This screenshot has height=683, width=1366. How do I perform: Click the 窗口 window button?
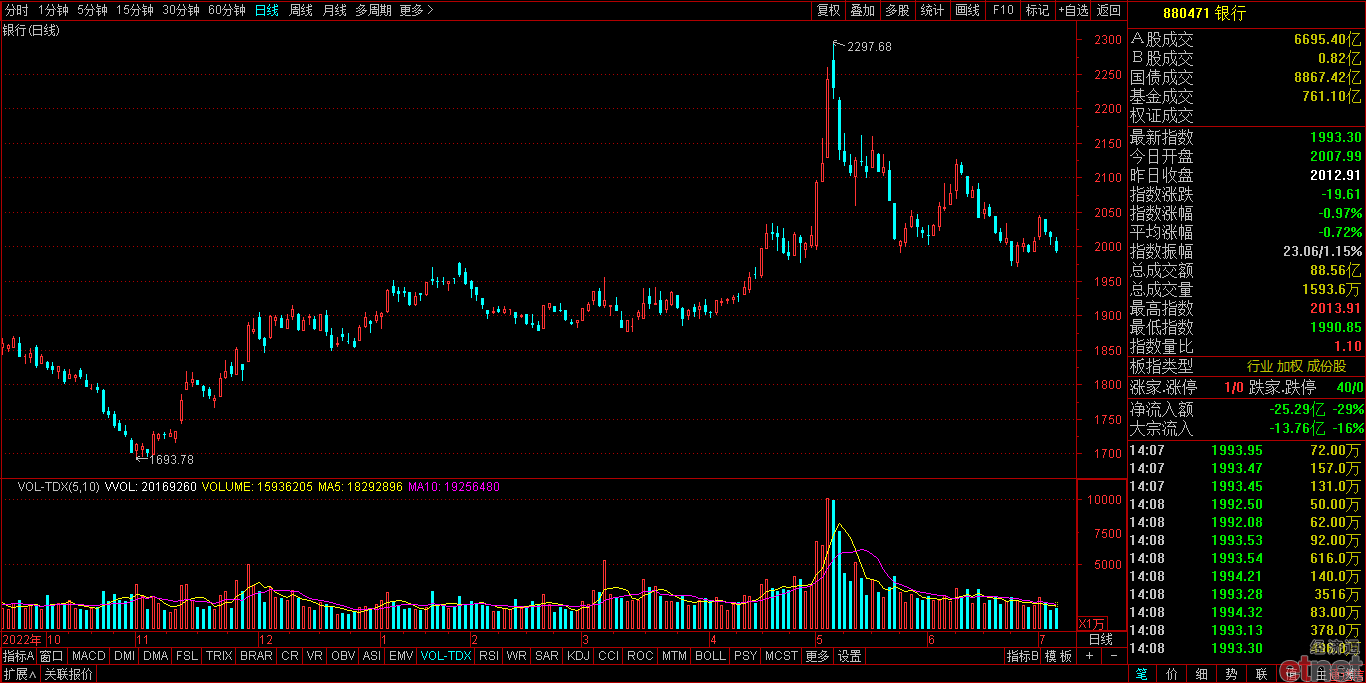coord(52,656)
